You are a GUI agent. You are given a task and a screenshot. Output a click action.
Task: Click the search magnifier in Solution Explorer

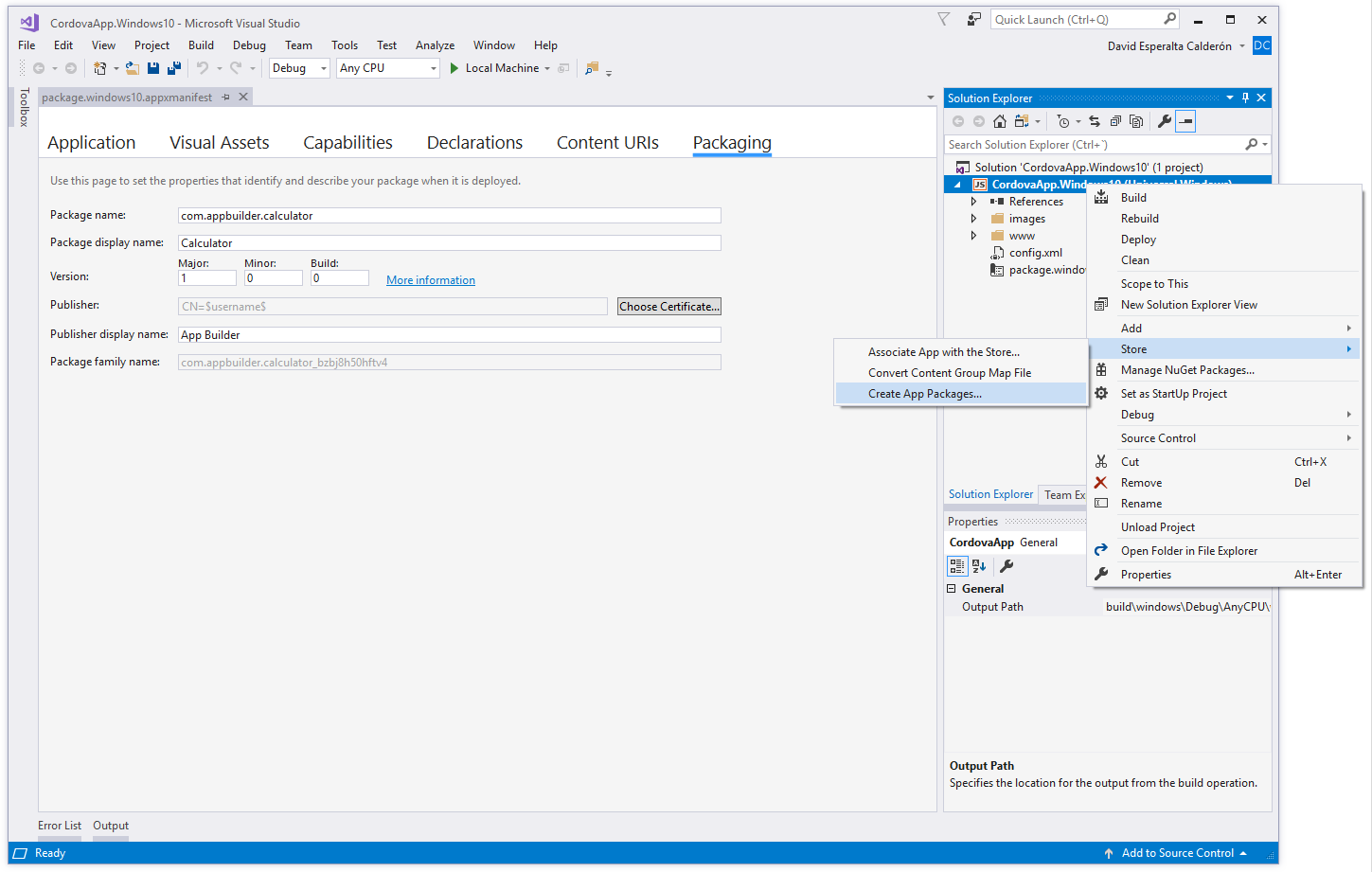(x=1252, y=145)
